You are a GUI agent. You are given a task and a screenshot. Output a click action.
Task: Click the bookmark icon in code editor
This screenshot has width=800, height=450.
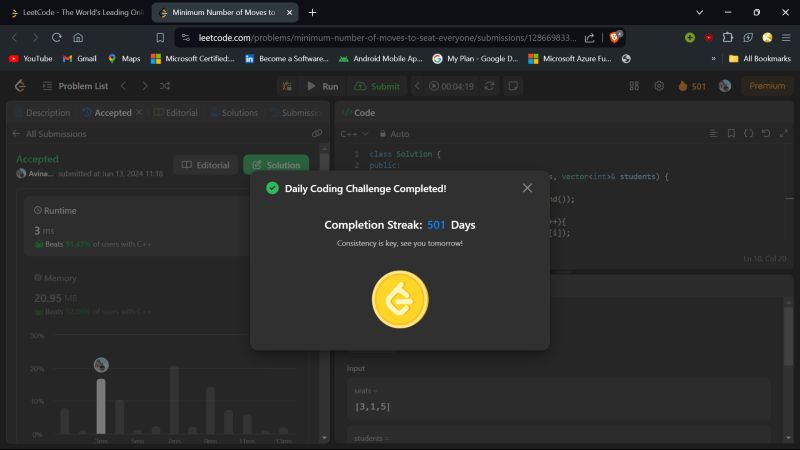[x=731, y=134]
